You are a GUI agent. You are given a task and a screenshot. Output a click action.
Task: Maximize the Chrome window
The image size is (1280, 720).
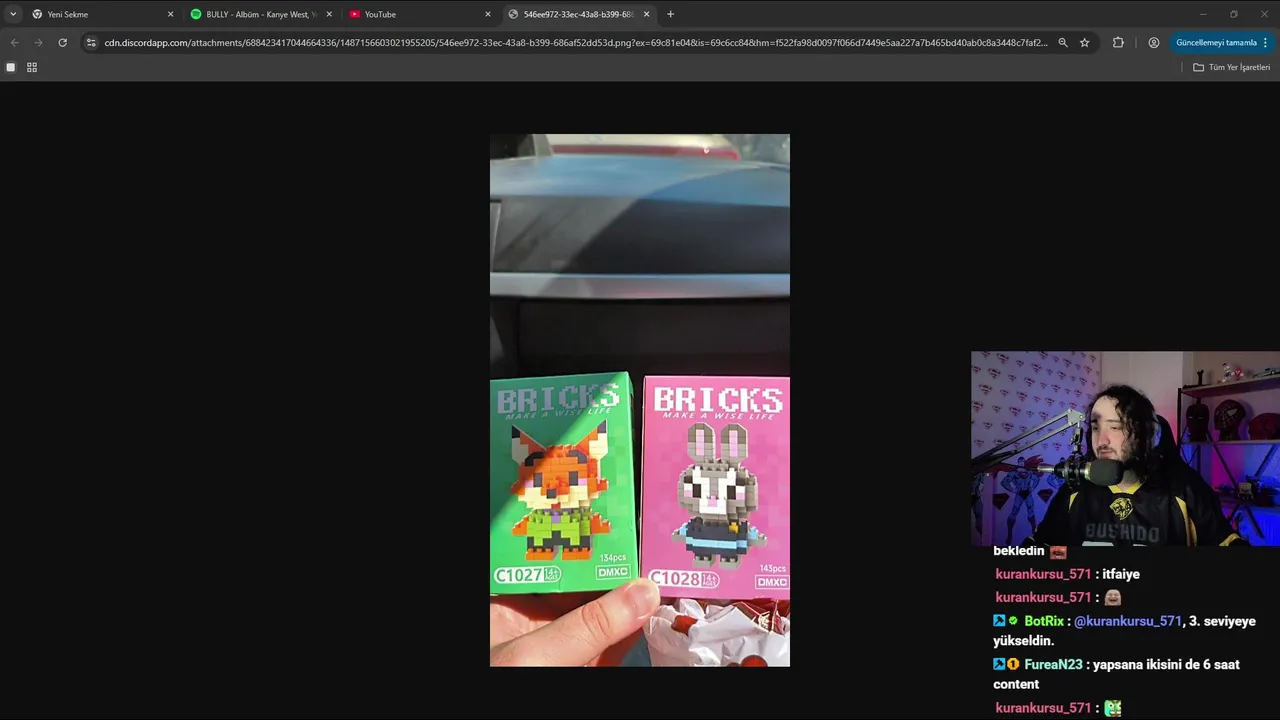point(1233,14)
